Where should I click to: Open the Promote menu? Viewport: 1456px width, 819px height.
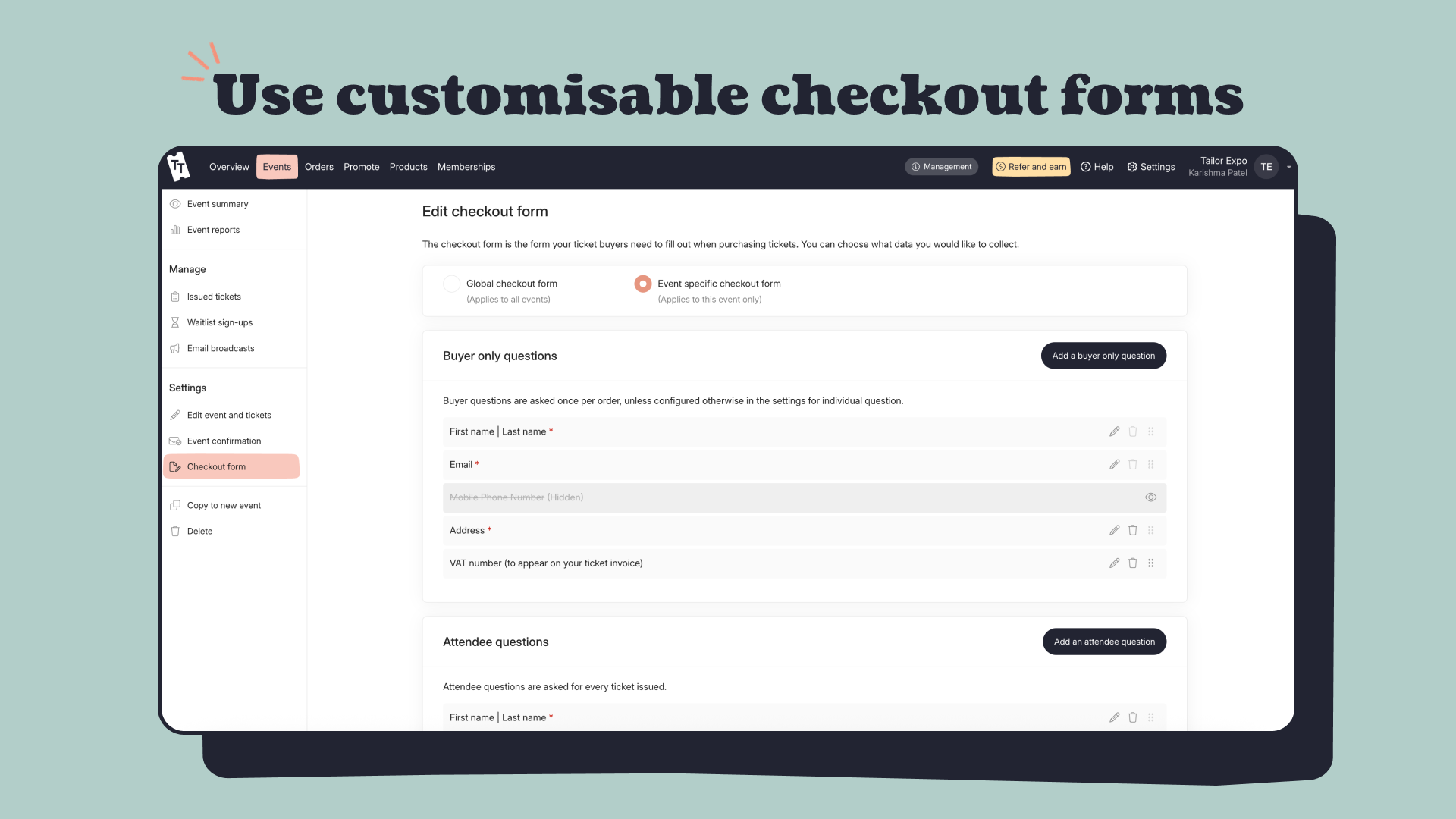coord(362,167)
